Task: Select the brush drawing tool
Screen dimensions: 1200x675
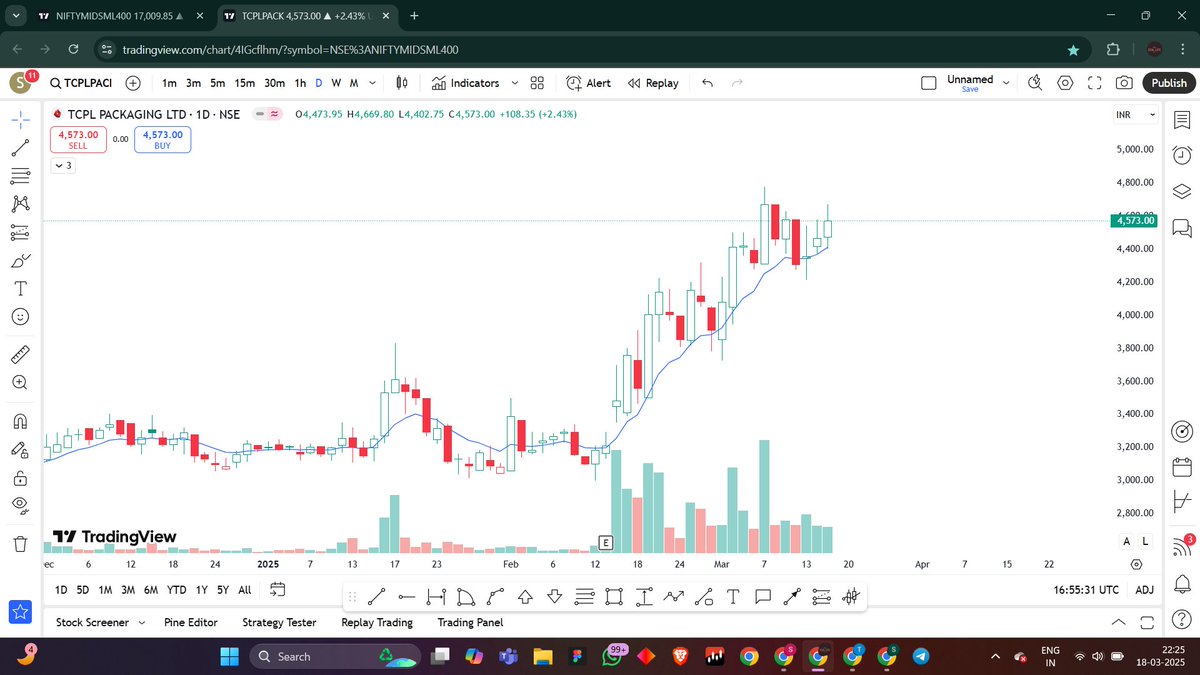Action: coord(20,260)
